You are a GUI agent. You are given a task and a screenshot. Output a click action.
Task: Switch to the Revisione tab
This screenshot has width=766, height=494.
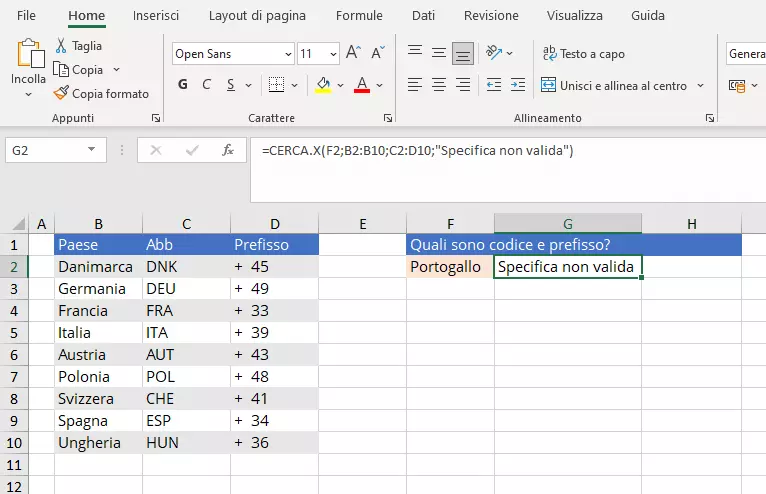[491, 16]
